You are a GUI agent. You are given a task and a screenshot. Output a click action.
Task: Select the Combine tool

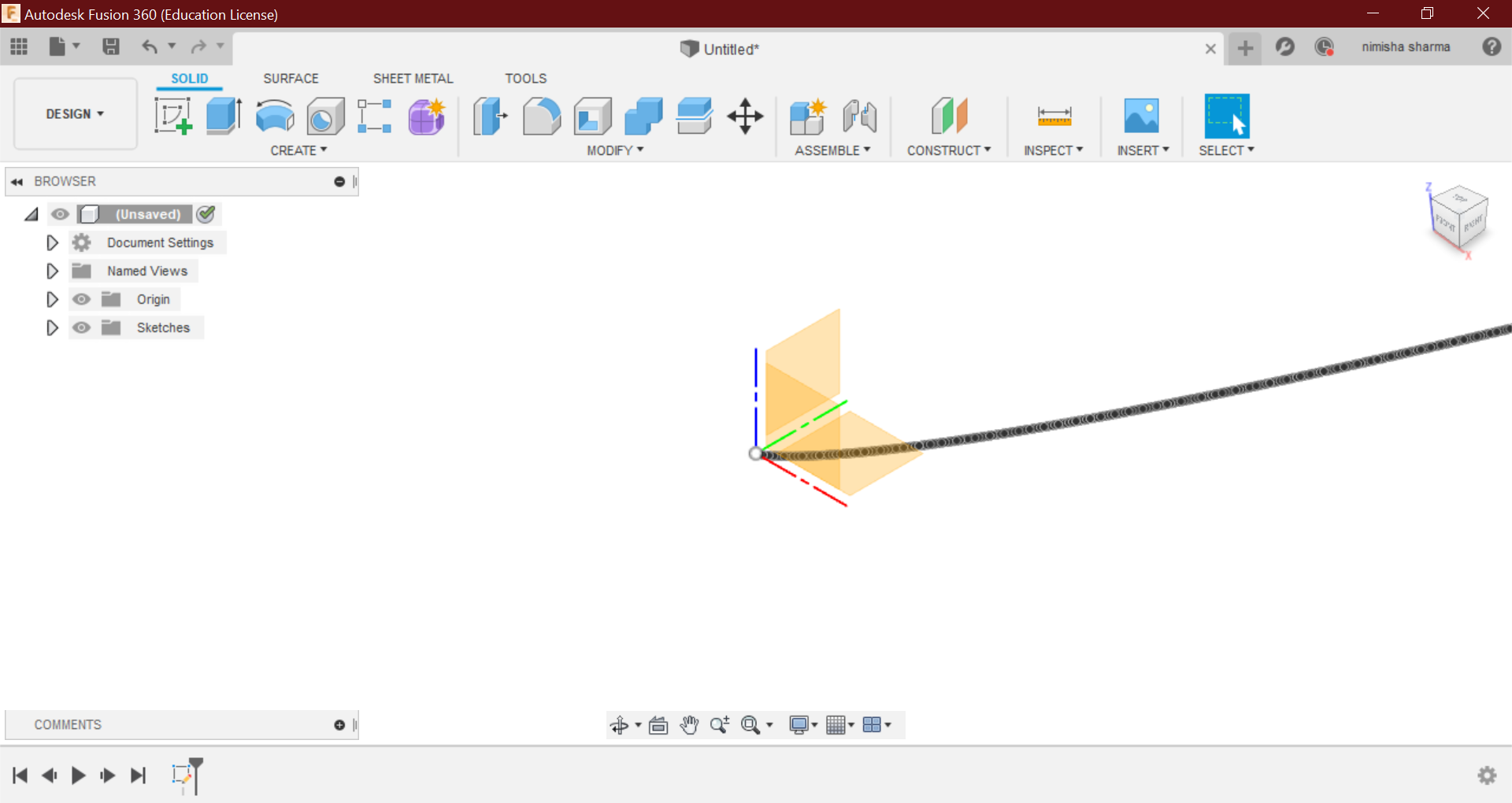tap(643, 116)
